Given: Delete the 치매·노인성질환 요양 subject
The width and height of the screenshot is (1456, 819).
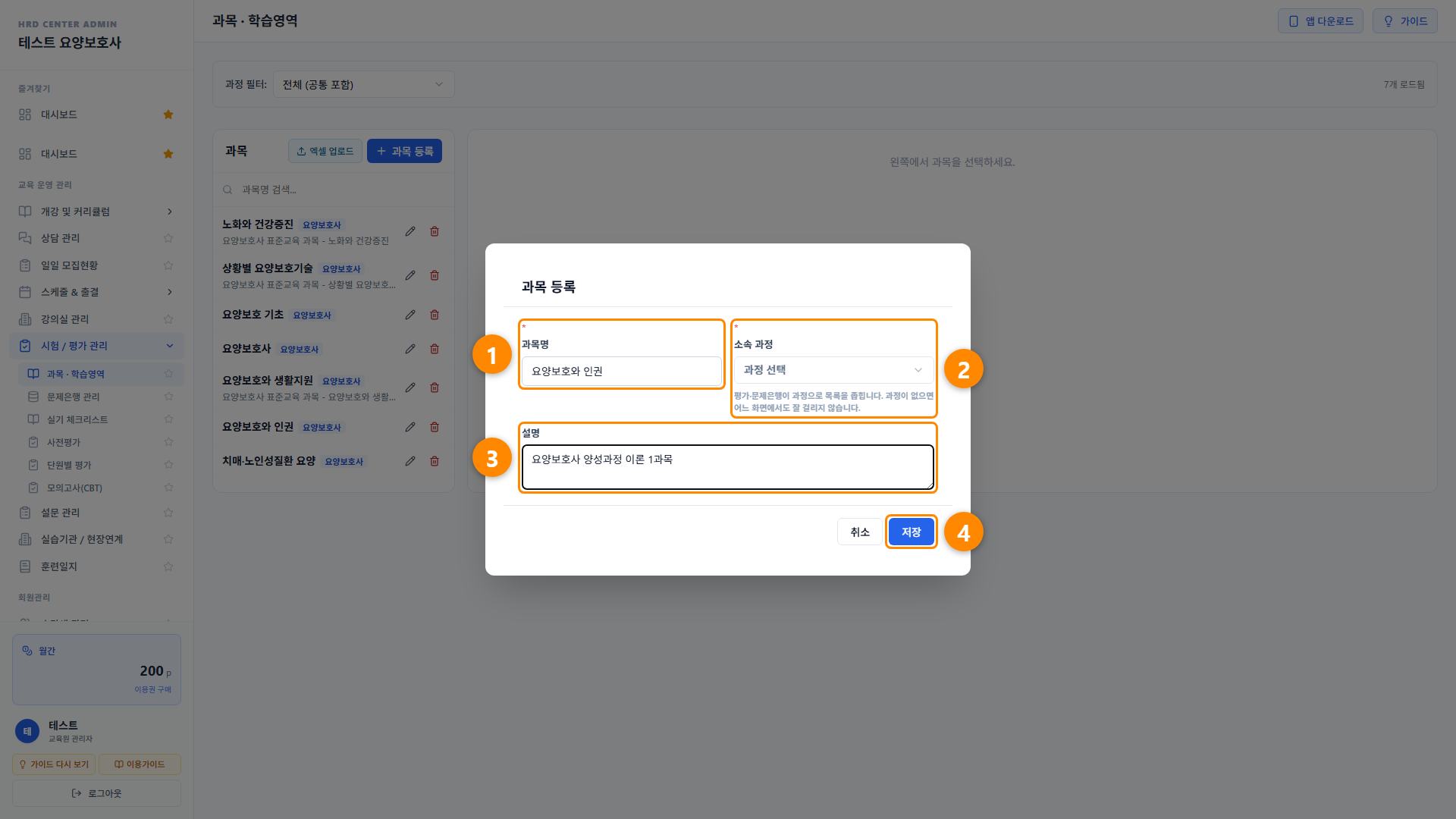Looking at the screenshot, I should tap(435, 461).
